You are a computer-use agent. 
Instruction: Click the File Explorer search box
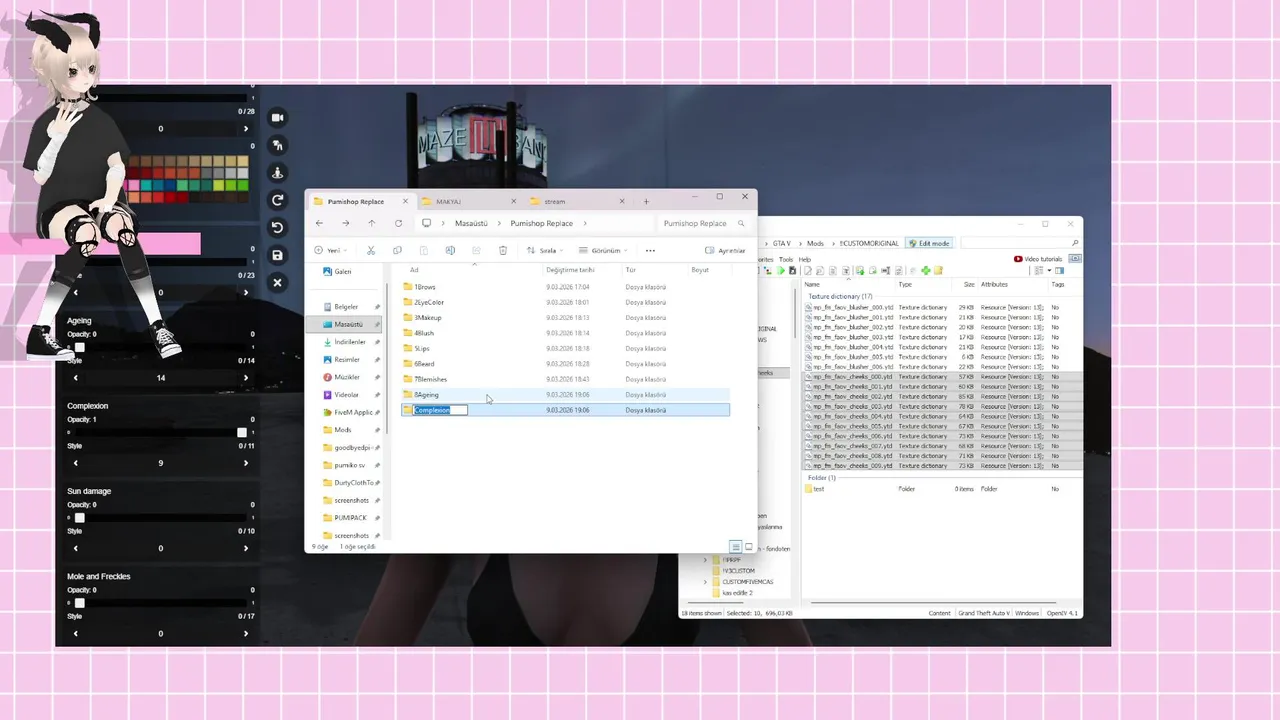click(x=703, y=223)
